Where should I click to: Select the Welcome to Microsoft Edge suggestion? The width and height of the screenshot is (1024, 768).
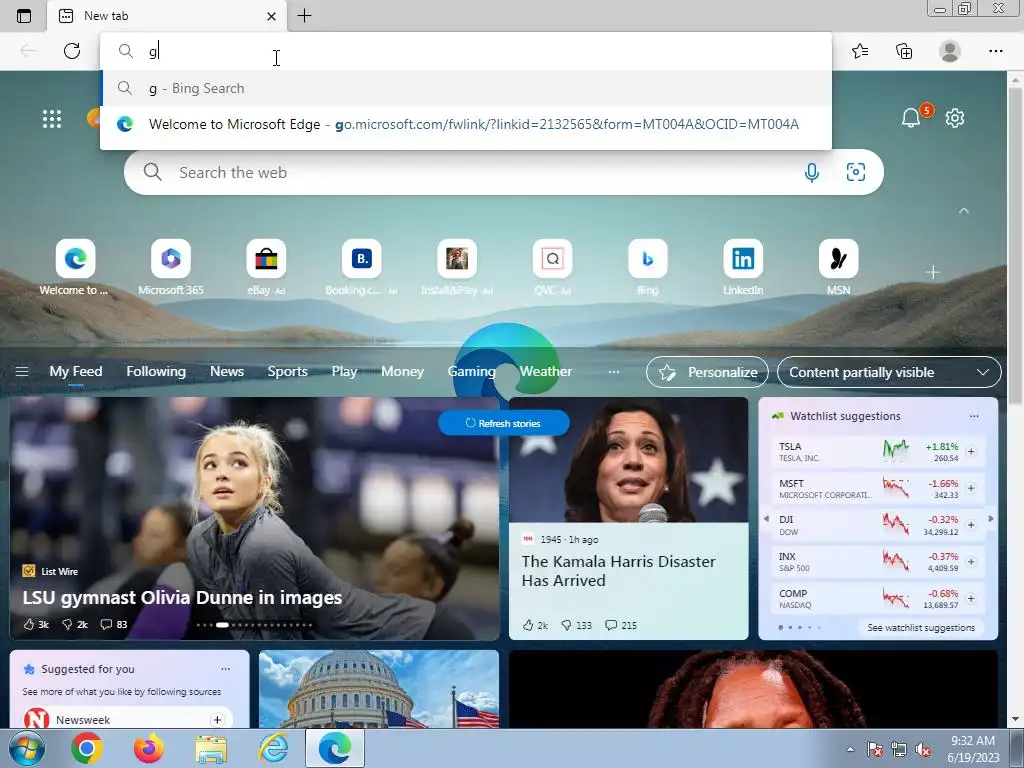coord(466,124)
